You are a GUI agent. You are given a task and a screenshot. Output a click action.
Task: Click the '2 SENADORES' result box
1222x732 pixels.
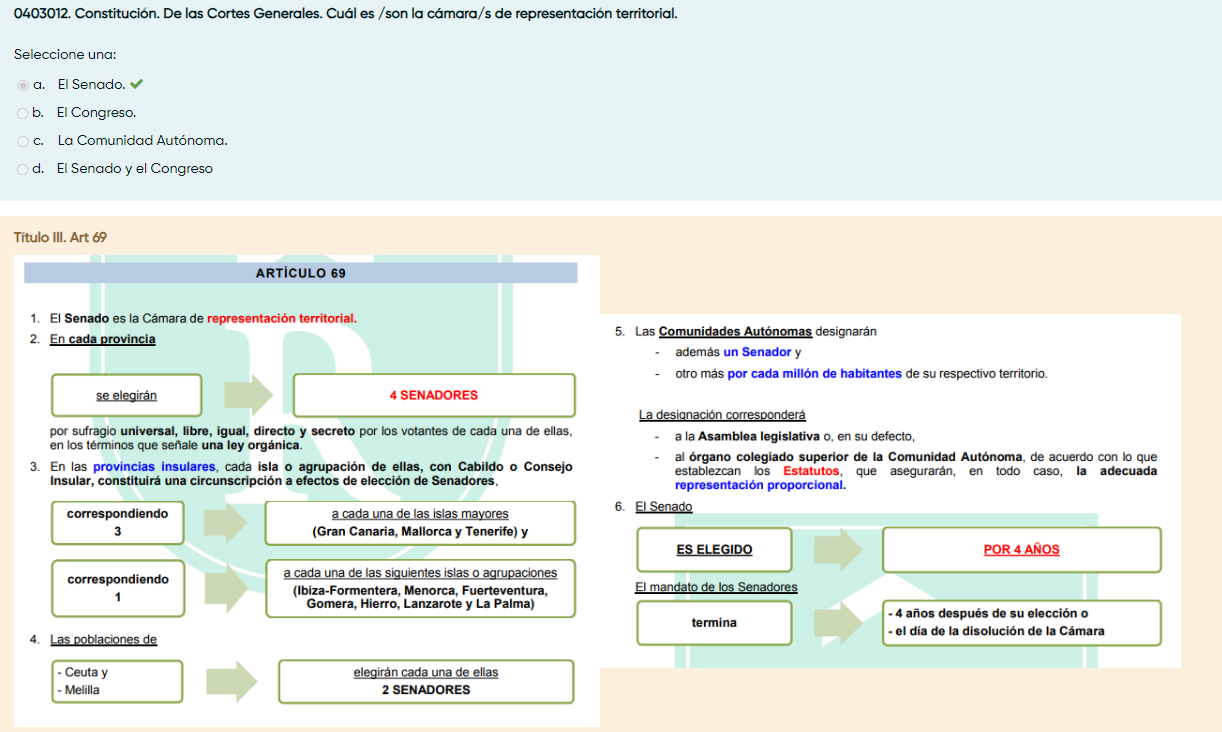pos(426,681)
